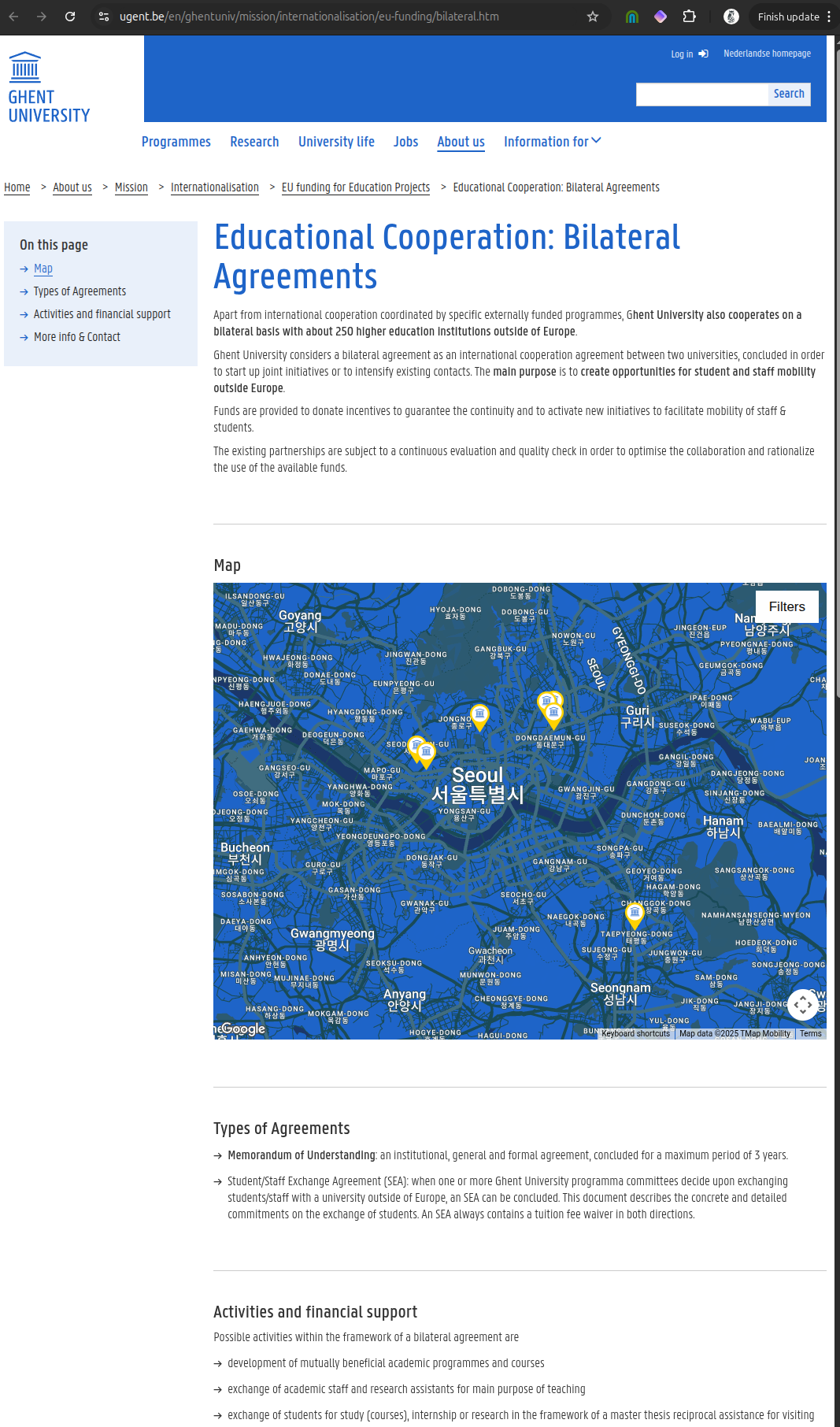840x1427 pixels.
Task: Open the Jobs menu item
Action: click(x=405, y=142)
